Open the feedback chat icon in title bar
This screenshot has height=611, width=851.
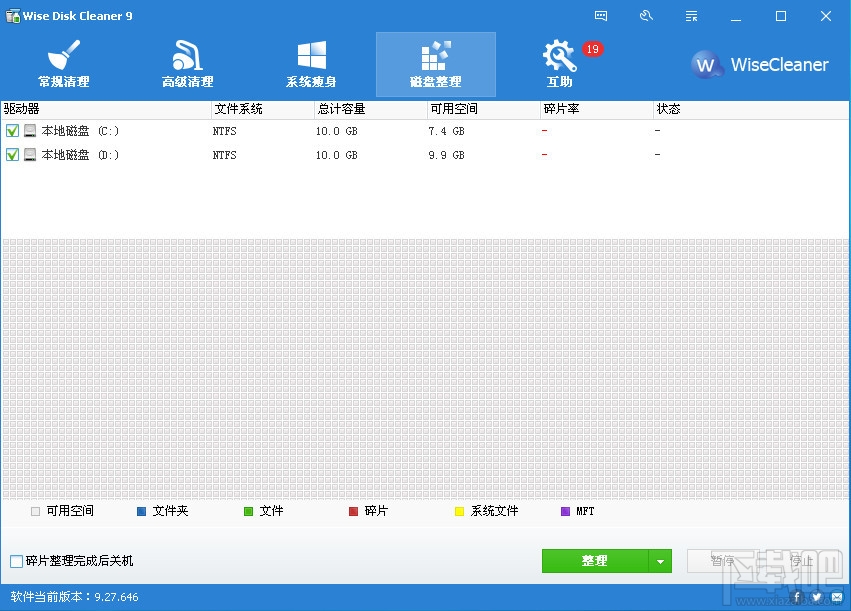[x=600, y=16]
